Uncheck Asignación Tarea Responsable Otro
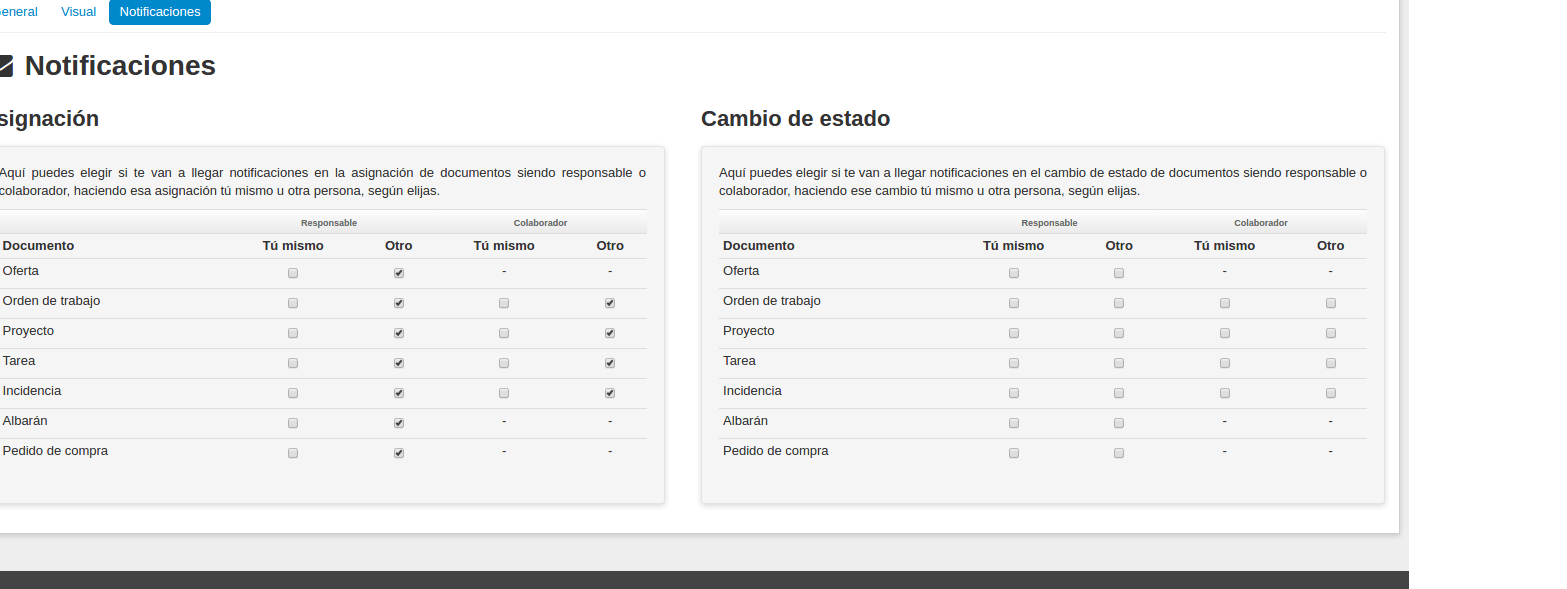 point(399,363)
